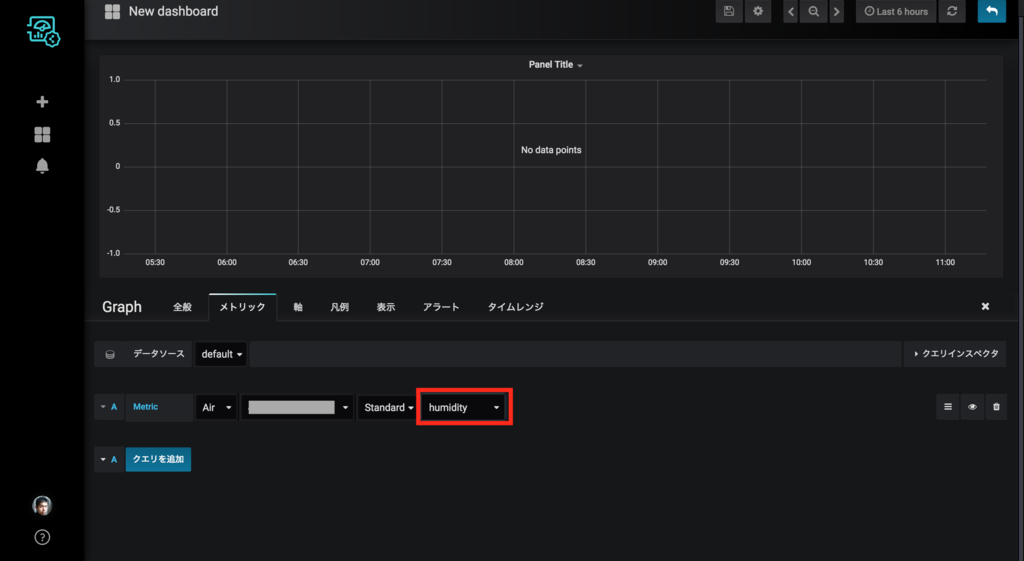This screenshot has height=561, width=1024.
Task: Click the blue back arrow button
Action: [991, 11]
